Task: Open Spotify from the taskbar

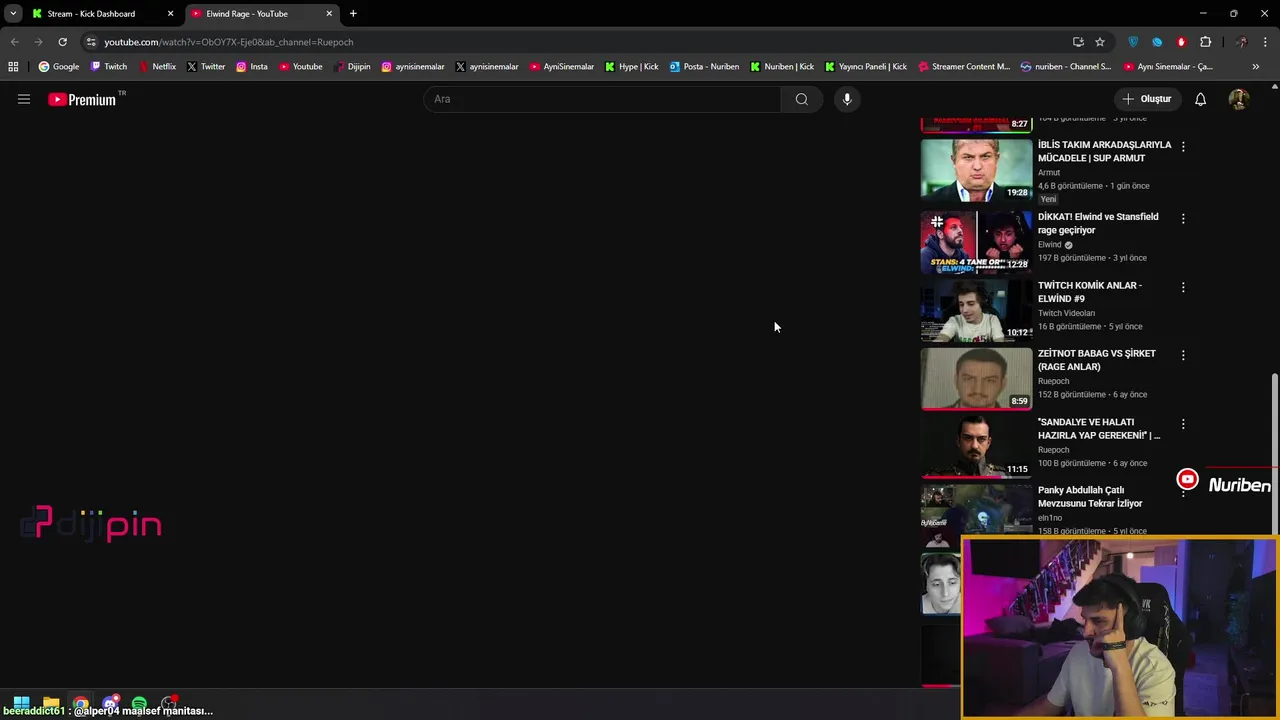Action: click(139, 703)
